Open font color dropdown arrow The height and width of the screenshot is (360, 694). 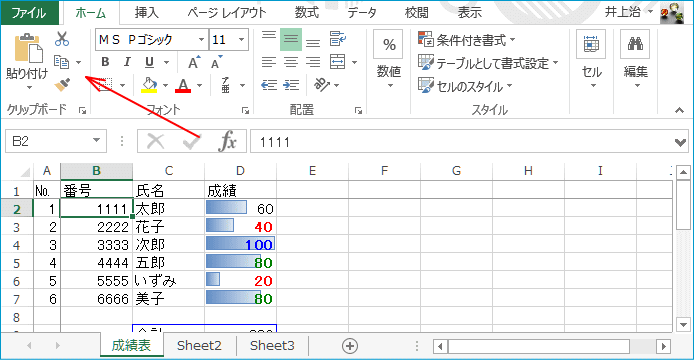point(199,85)
